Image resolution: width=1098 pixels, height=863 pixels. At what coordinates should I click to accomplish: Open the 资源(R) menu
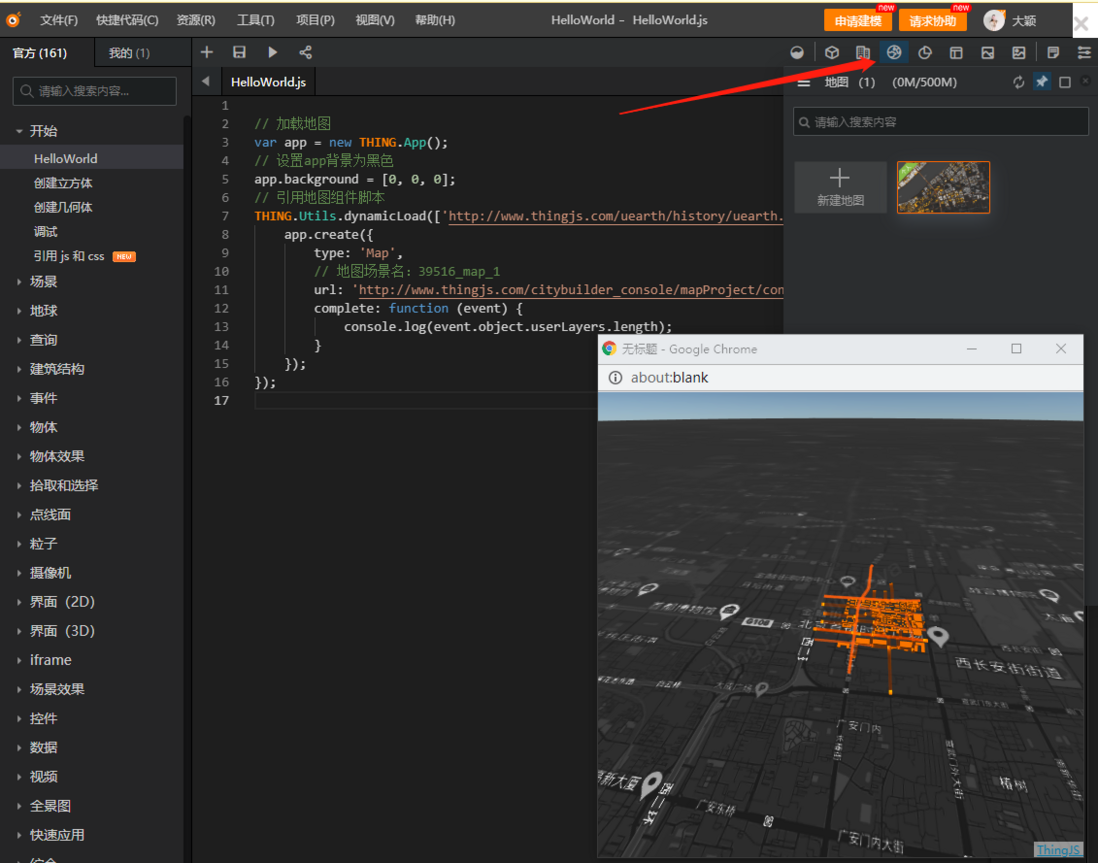tap(196, 20)
